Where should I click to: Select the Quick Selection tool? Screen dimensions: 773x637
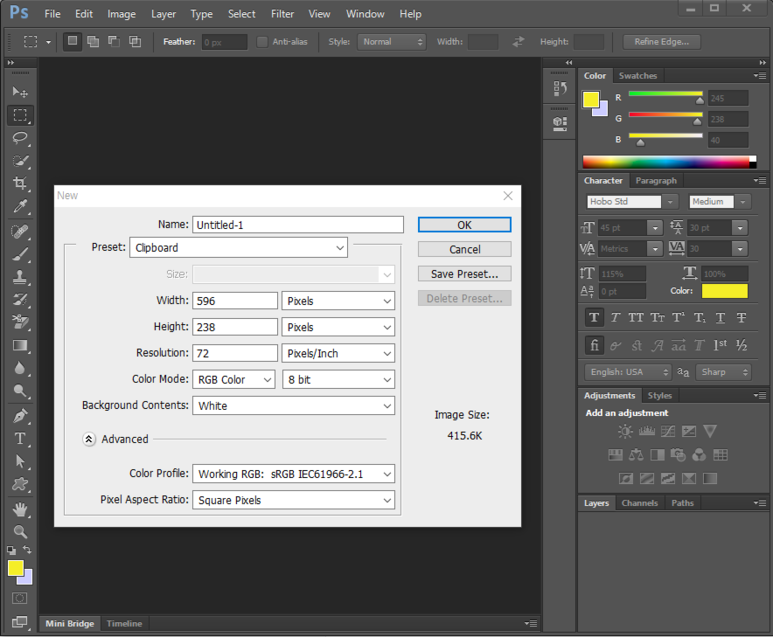pyautogui.click(x=20, y=161)
